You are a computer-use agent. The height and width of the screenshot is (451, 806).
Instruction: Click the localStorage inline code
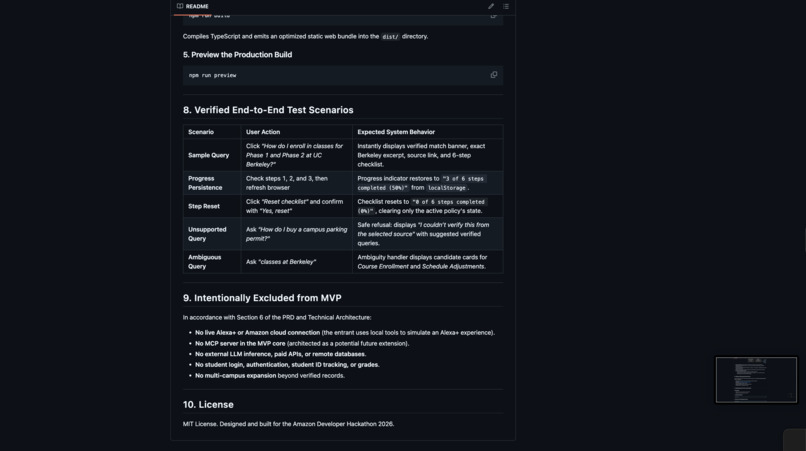coord(447,188)
